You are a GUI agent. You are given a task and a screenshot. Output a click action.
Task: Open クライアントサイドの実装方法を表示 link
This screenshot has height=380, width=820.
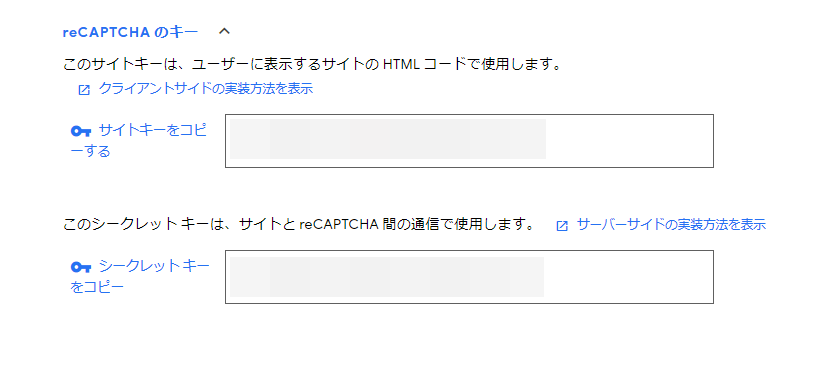[206, 89]
